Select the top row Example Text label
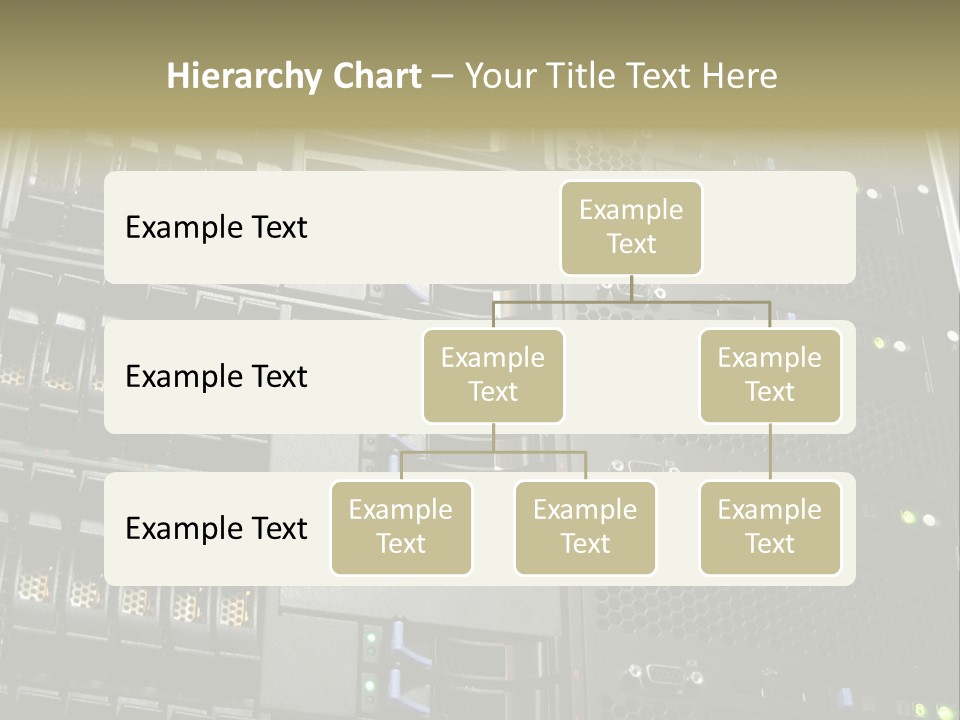Viewport: 960px width, 720px height. 215,227
